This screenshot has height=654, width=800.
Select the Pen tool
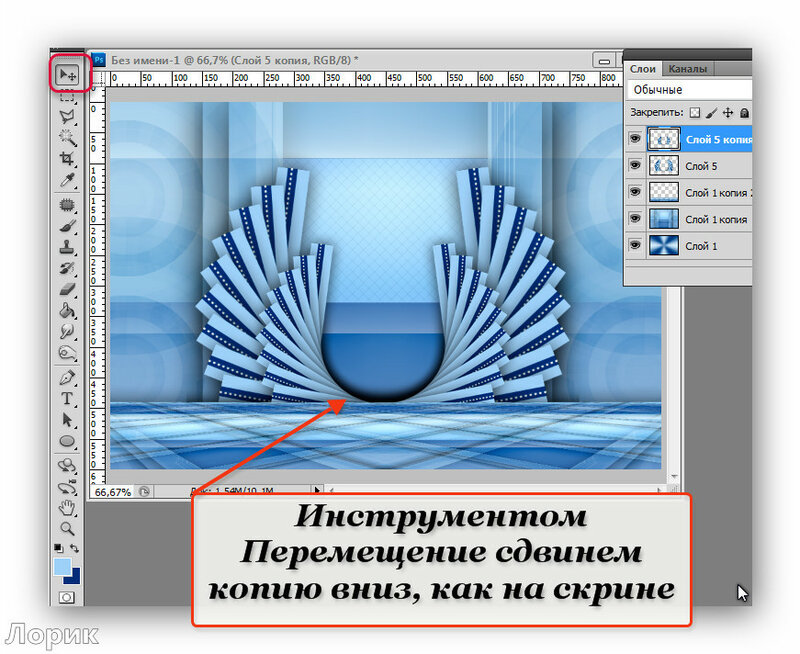coord(67,378)
